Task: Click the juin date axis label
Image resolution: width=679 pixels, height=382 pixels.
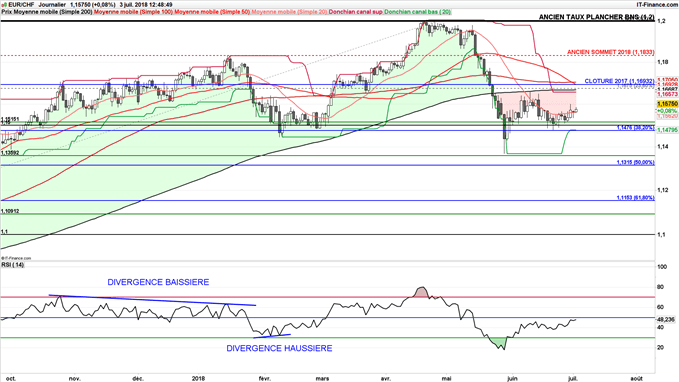Action: tap(512, 378)
